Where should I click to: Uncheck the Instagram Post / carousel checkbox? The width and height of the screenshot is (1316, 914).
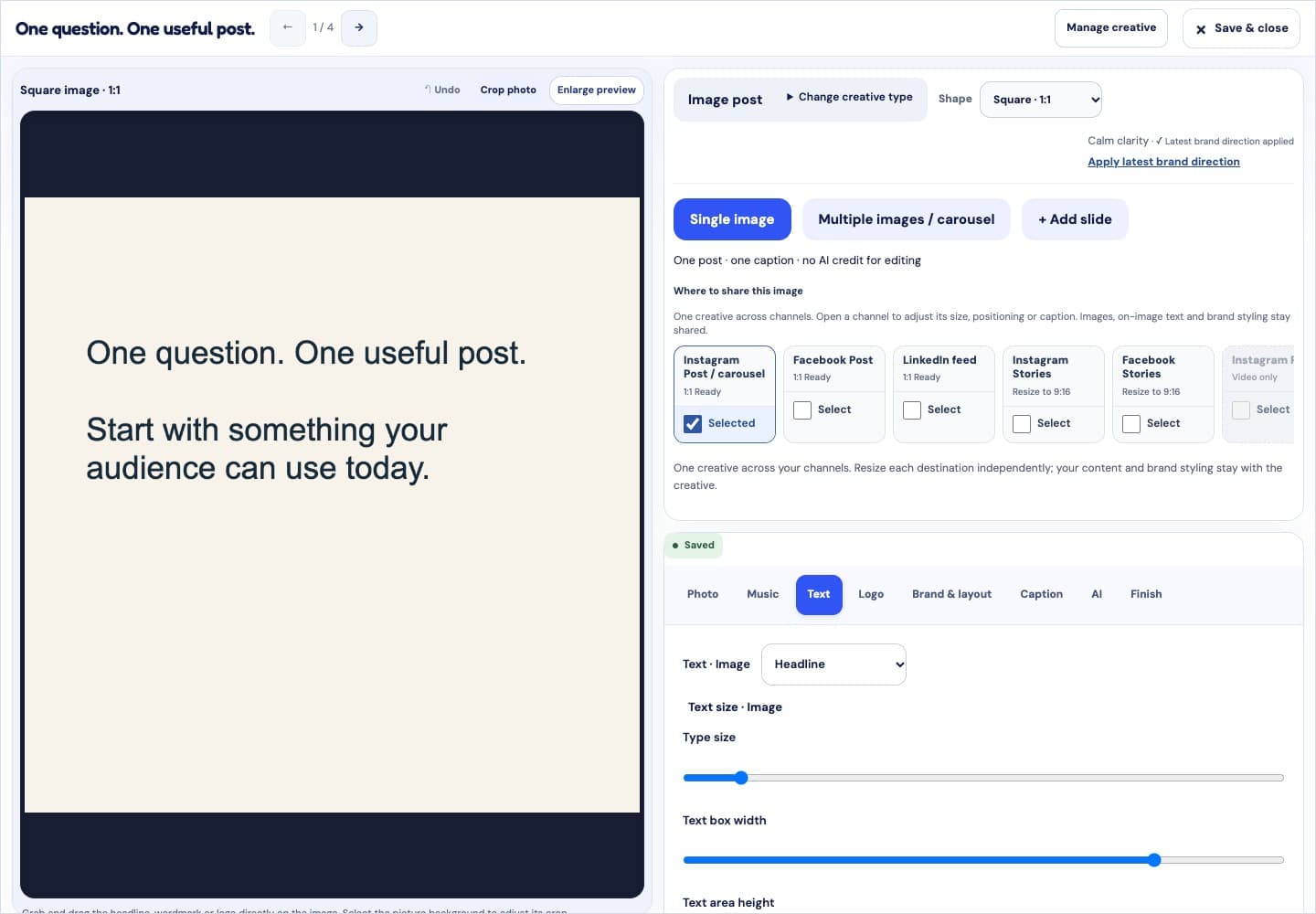693,424
